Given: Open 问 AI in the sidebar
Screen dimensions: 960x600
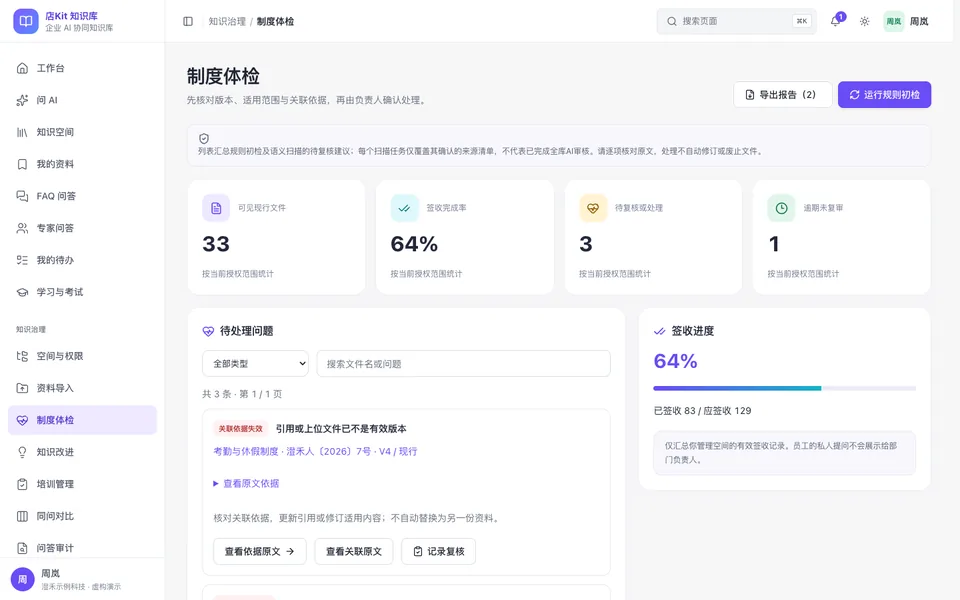Looking at the screenshot, I should click(82, 100).
